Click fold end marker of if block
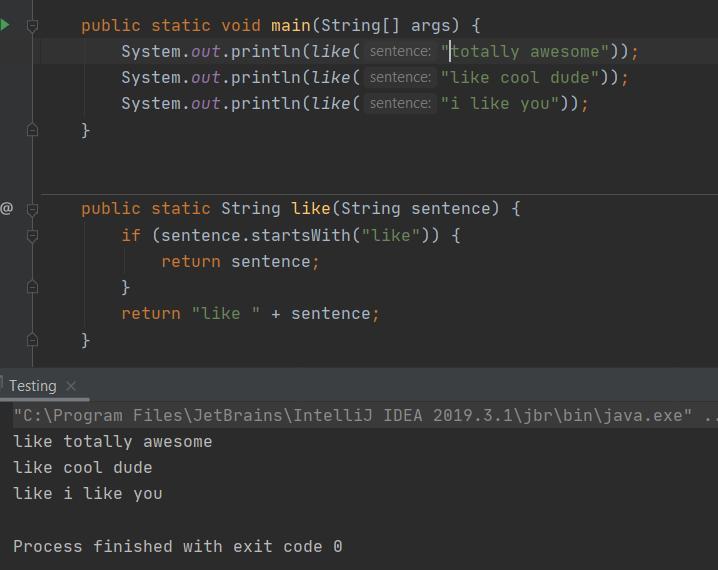This screenshot has height=570, width=718. [32, 287]
